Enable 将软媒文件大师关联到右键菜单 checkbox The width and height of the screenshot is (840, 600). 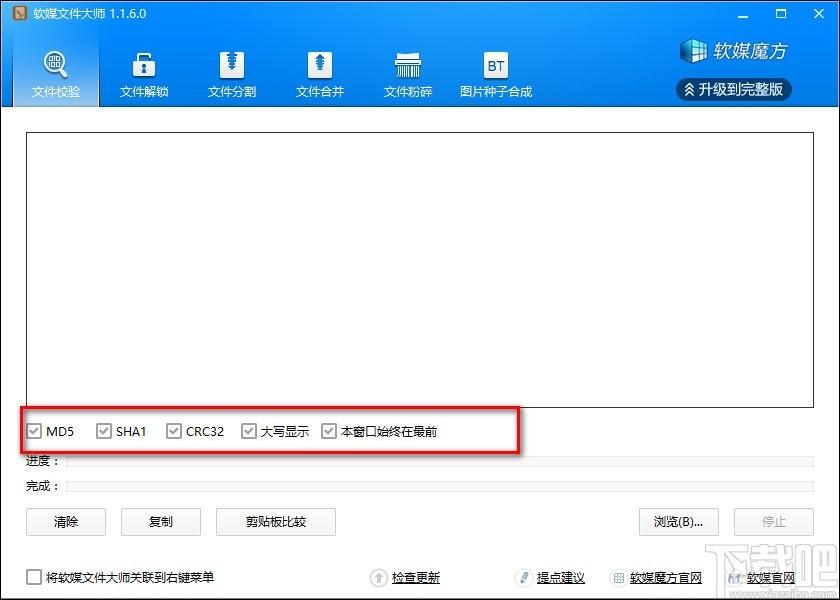click(35, 577)
